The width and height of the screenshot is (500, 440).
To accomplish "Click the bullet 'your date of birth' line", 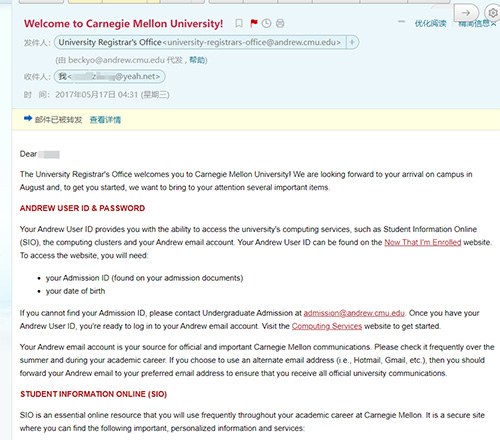I will 75,291.
